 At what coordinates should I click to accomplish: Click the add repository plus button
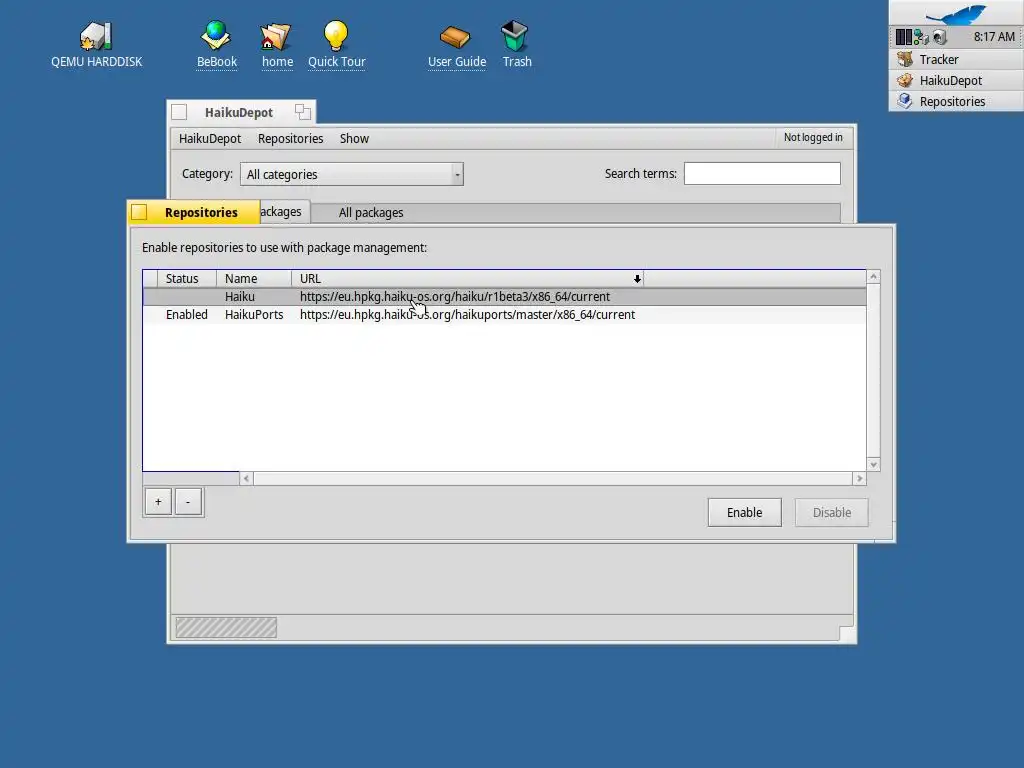(158, 502)
